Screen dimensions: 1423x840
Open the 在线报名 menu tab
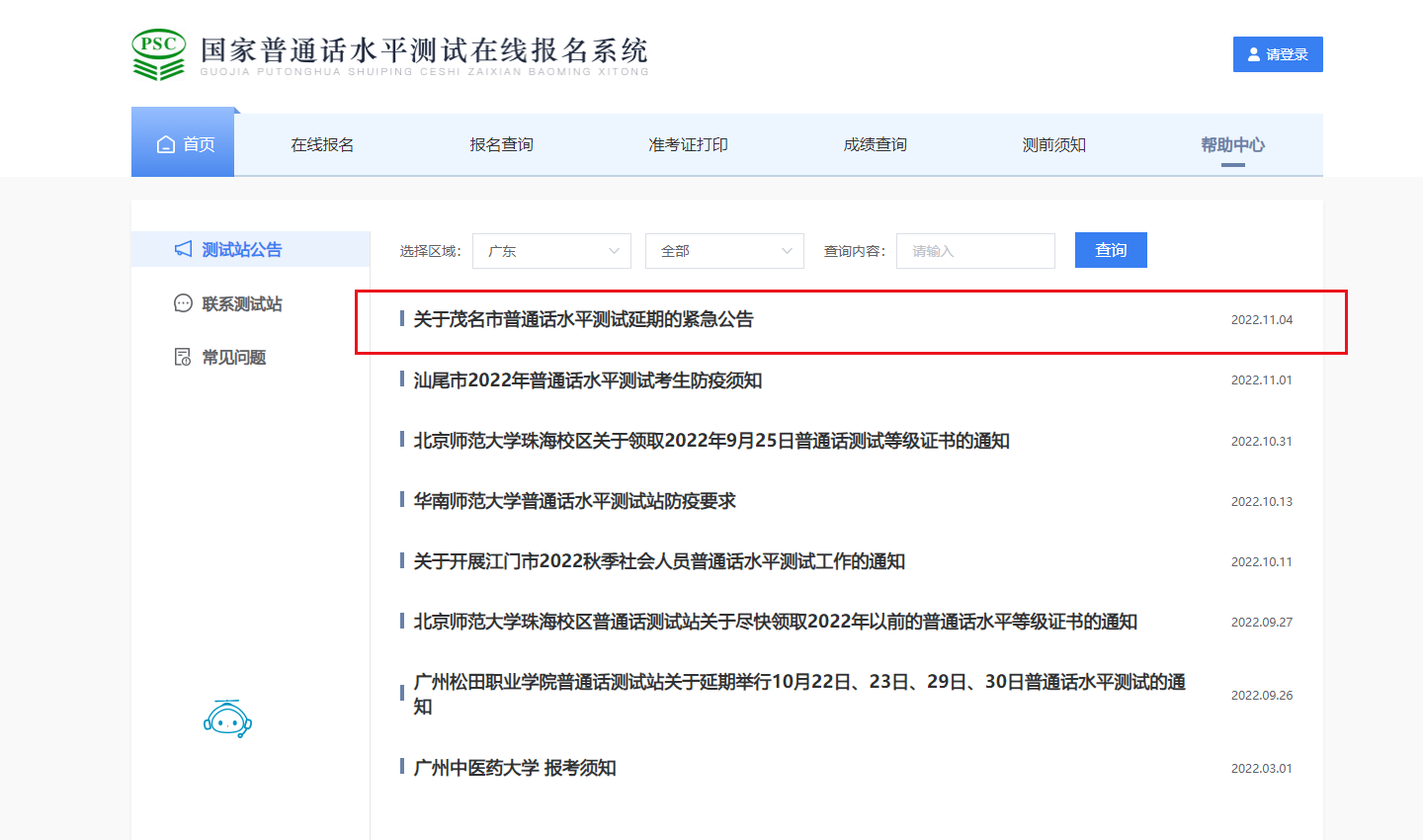pyautogui.click(x=322, y=144)
